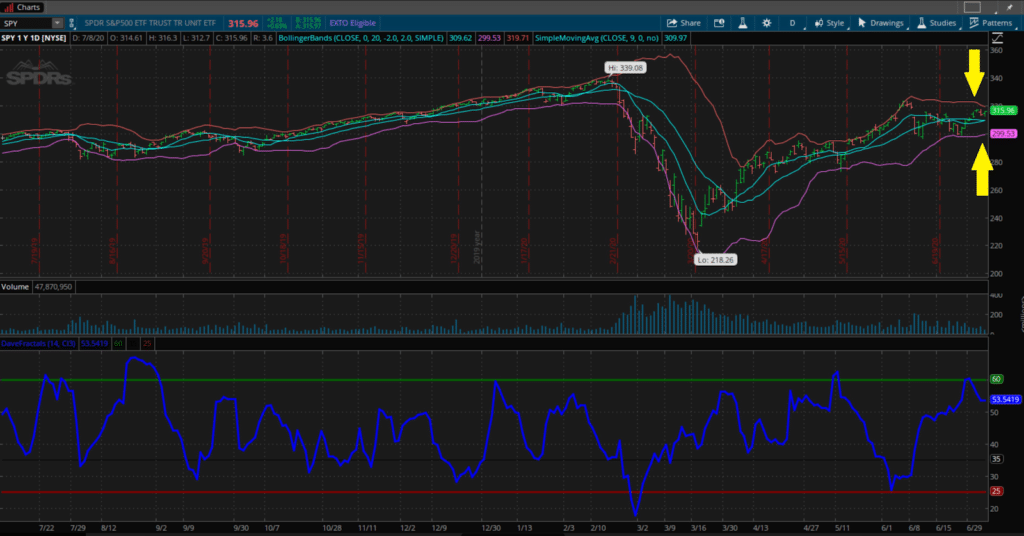Click the Bollinger upper band value 319.71
This screenshot has height=536, width=1024.
[x=517, y=38]
